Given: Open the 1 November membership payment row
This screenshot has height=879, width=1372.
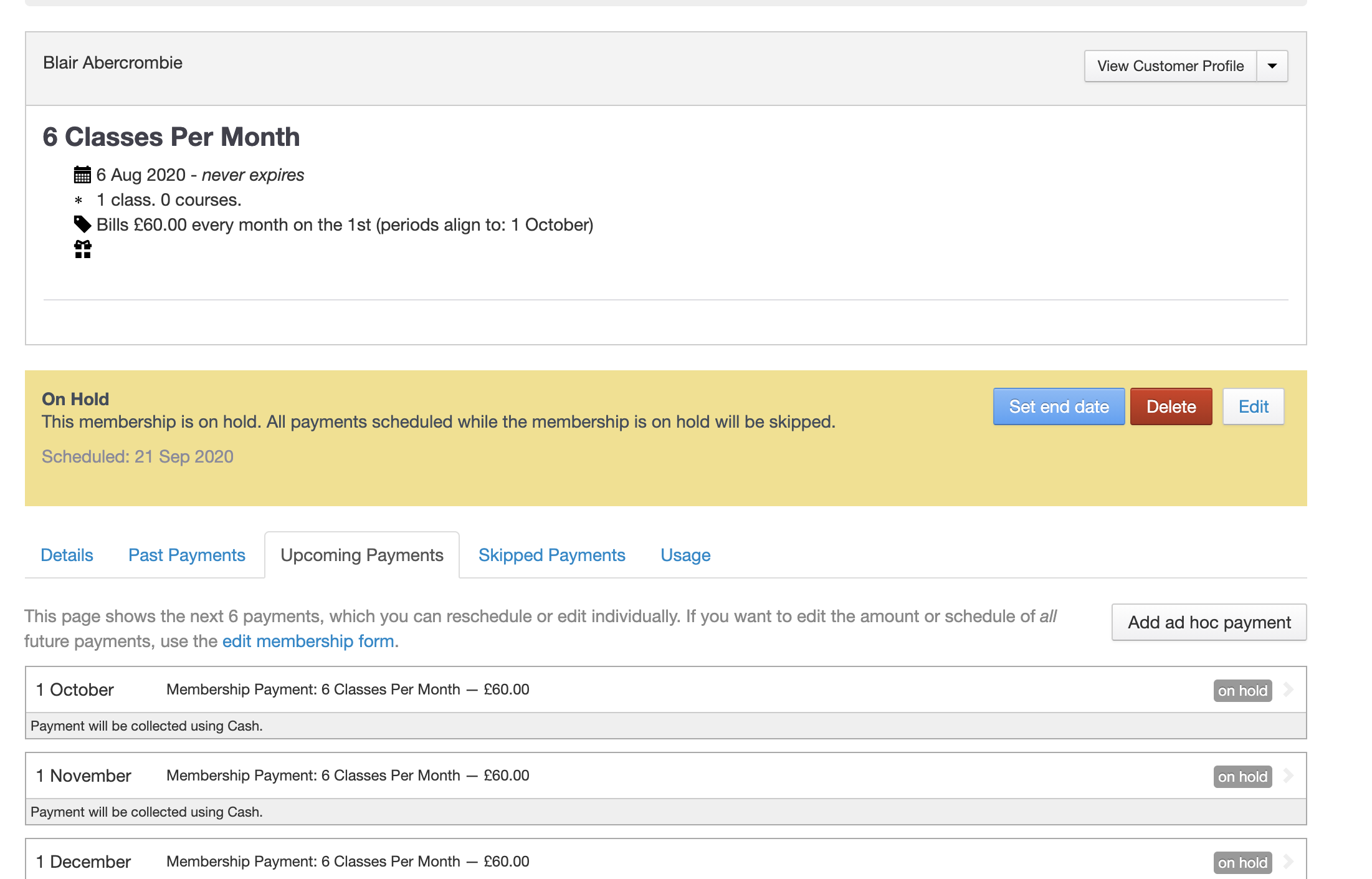Looking at the screenshot, I should [348, 776].
